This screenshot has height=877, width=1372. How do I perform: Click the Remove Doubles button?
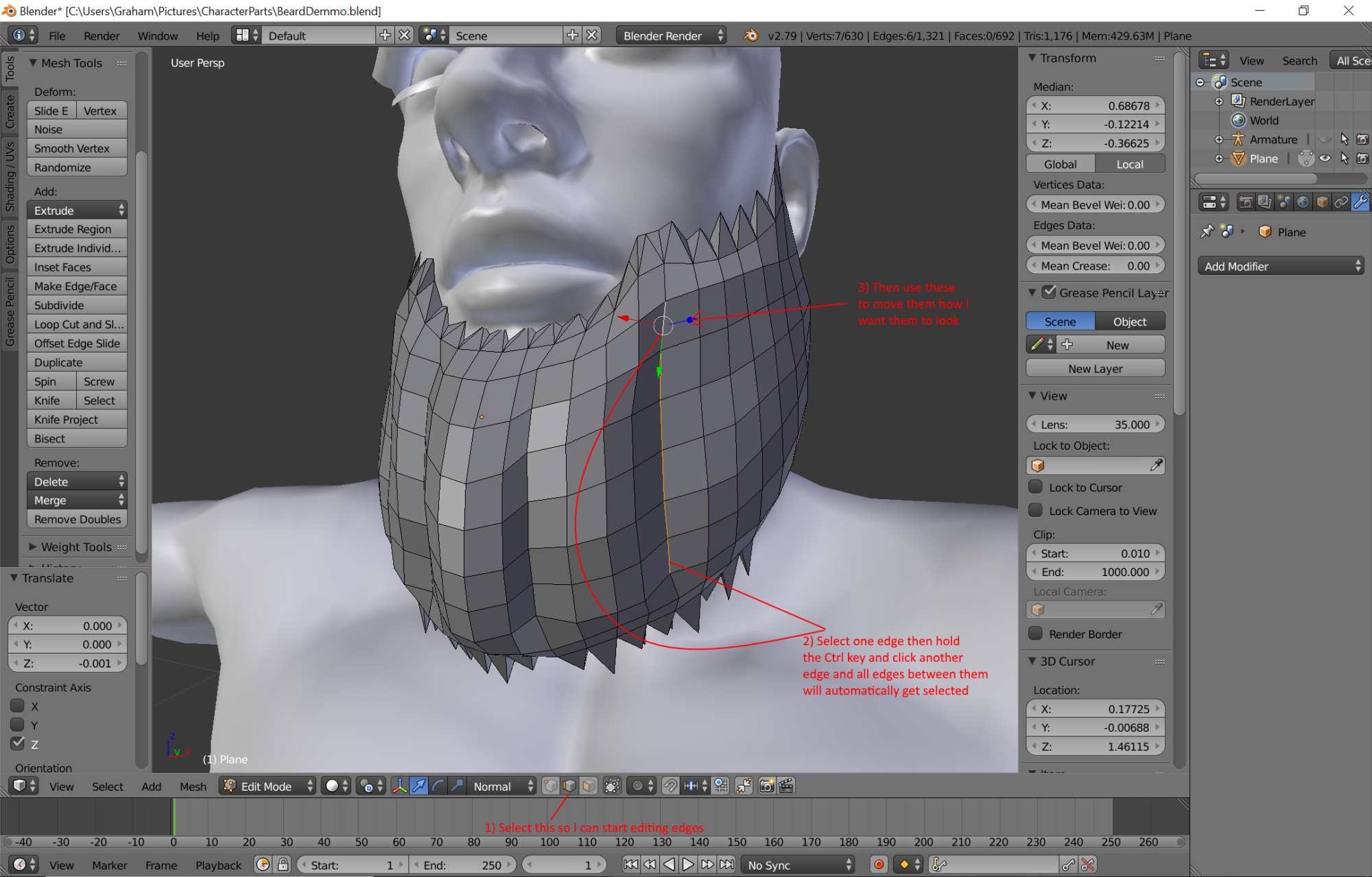[77, 519]
